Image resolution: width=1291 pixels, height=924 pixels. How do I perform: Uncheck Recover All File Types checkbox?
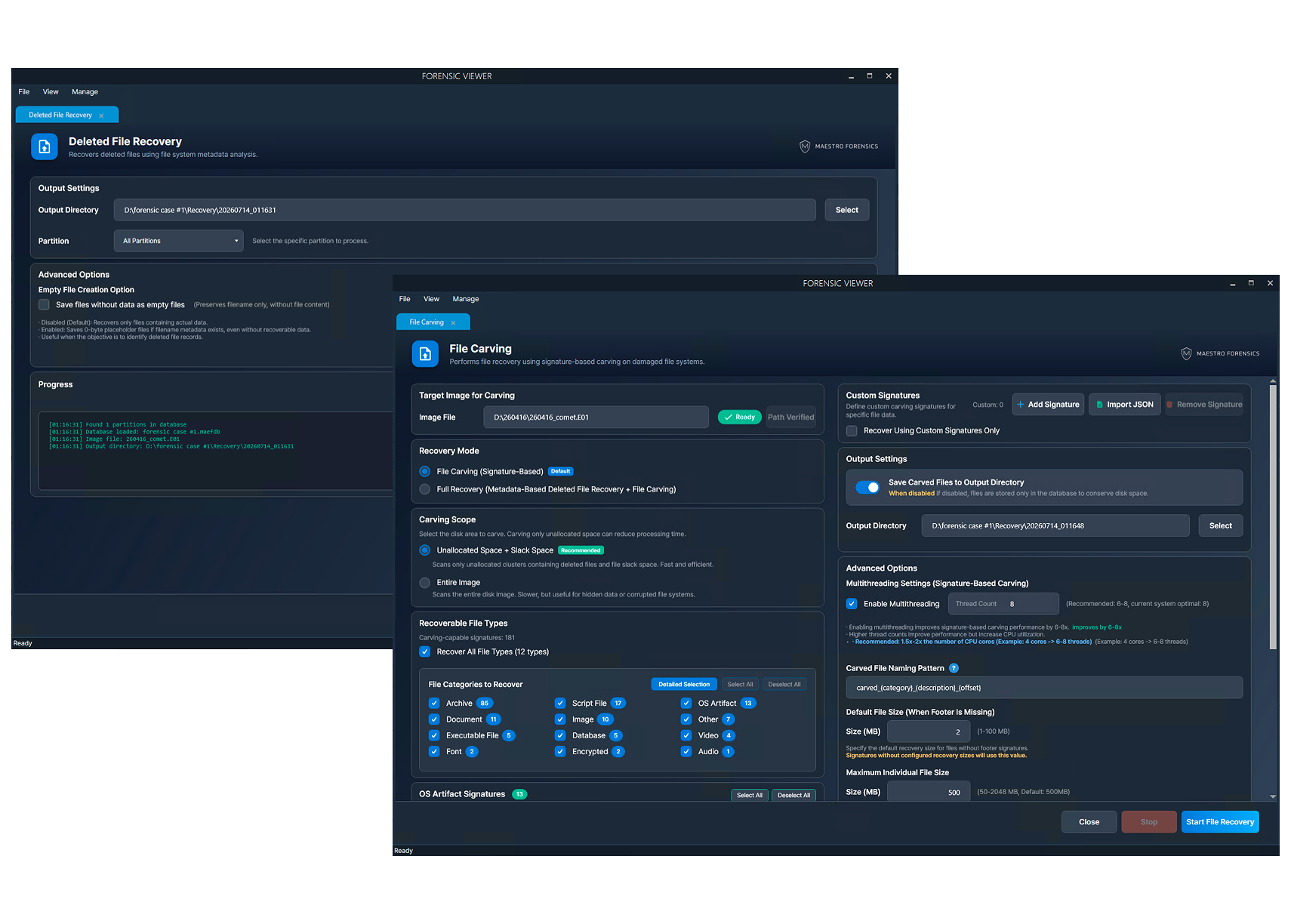point(425,652)
